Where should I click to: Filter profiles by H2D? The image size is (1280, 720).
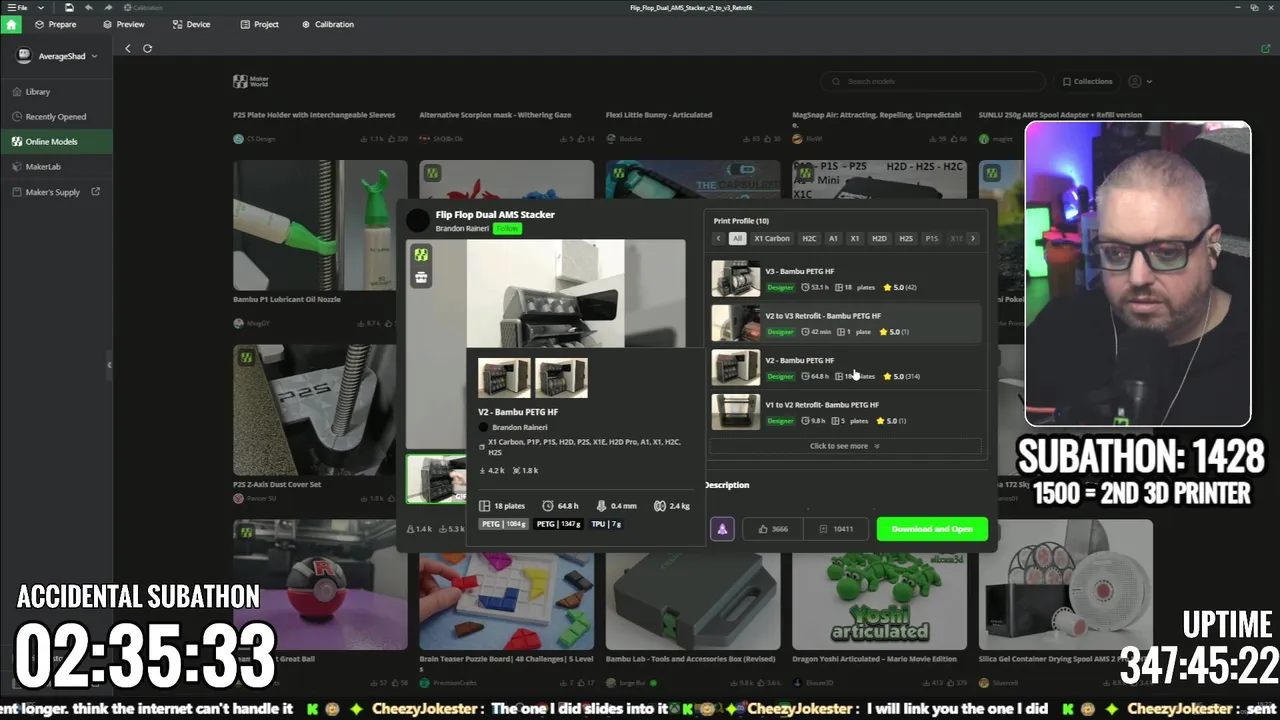coord(879,238)
